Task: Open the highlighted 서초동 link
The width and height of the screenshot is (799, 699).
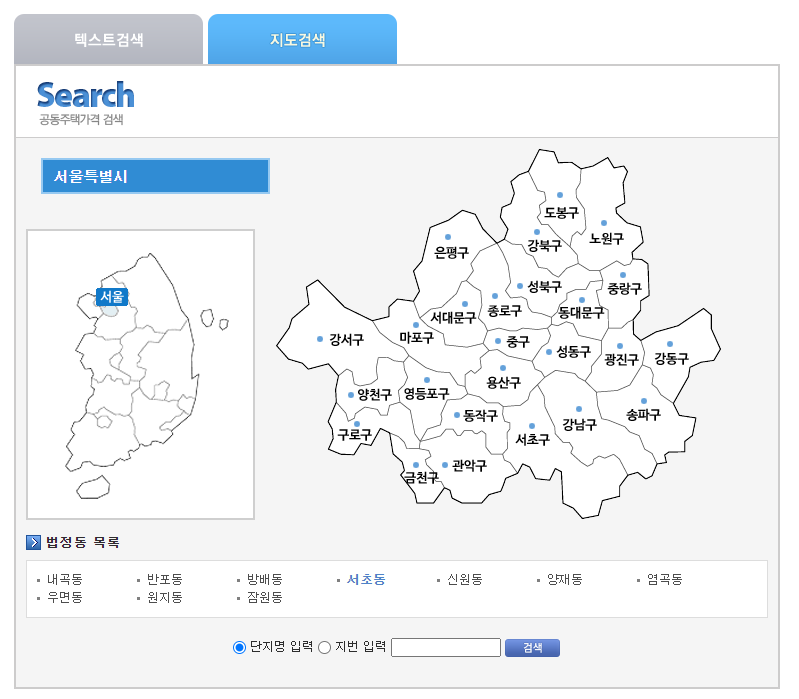Action: [366, 579]
